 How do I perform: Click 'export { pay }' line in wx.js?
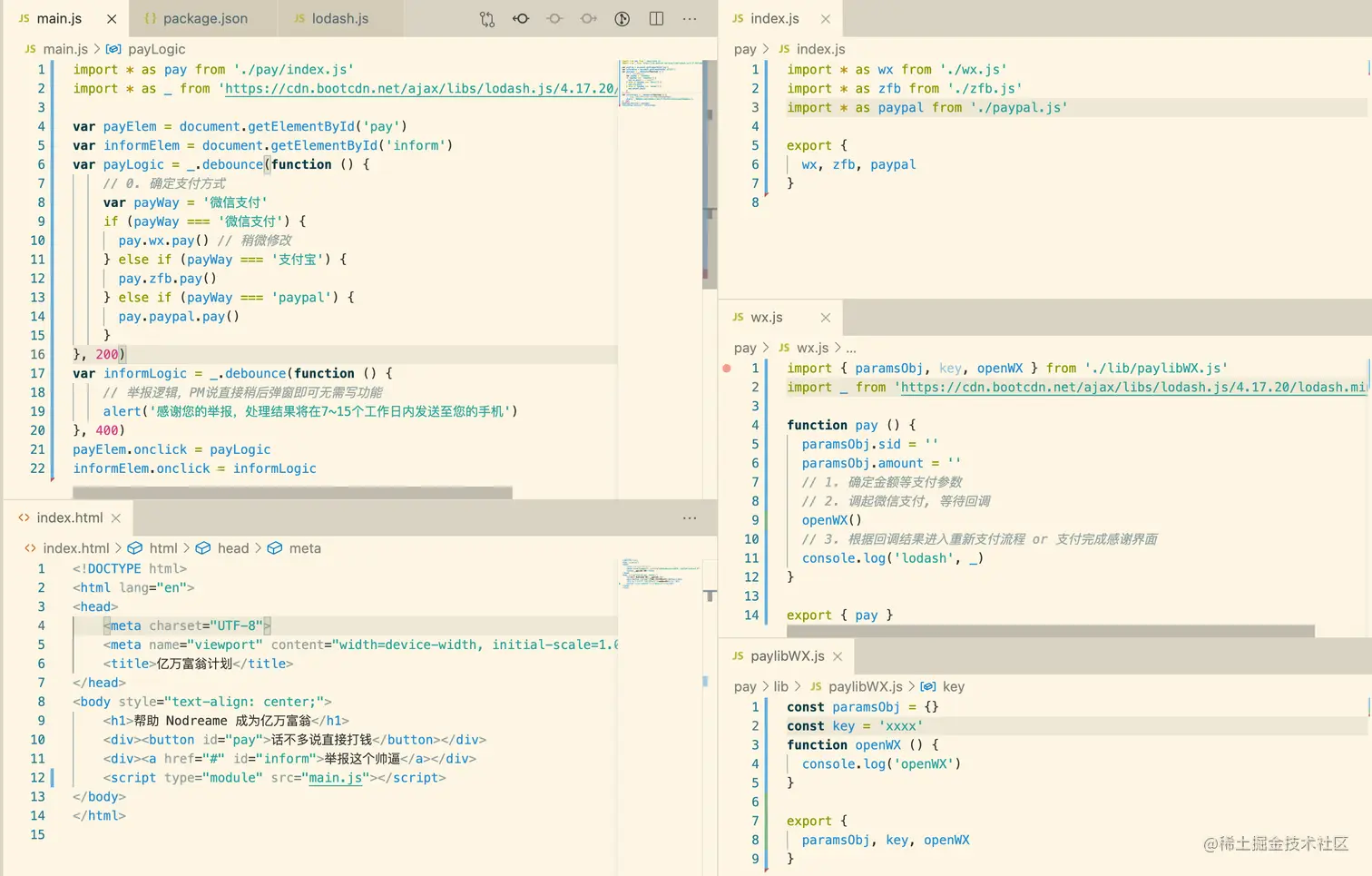[839, 615]
